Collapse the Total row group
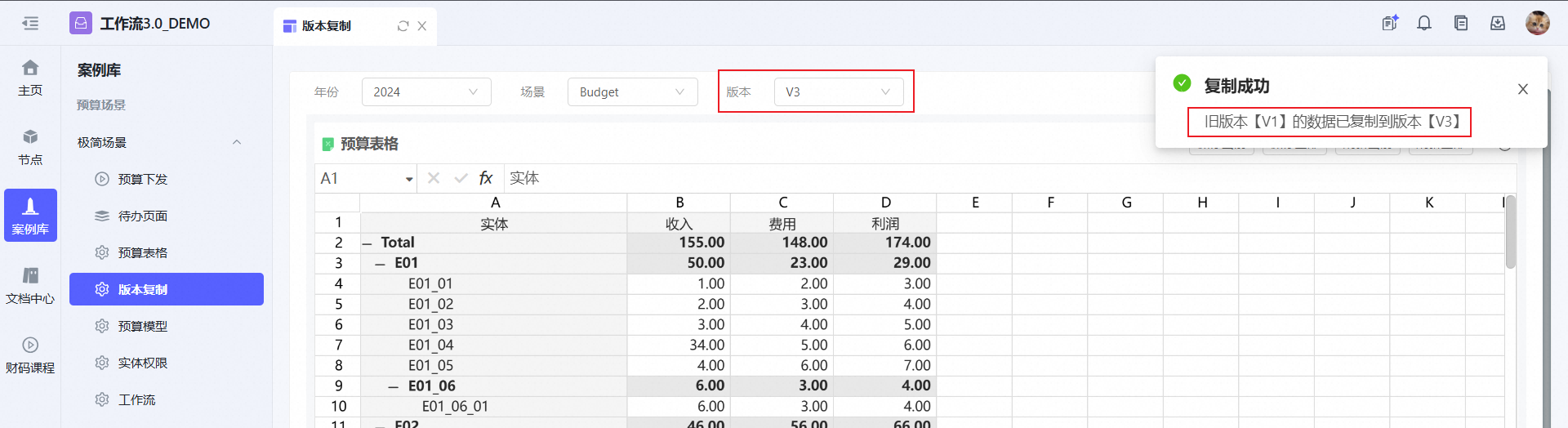 (367, 243)
